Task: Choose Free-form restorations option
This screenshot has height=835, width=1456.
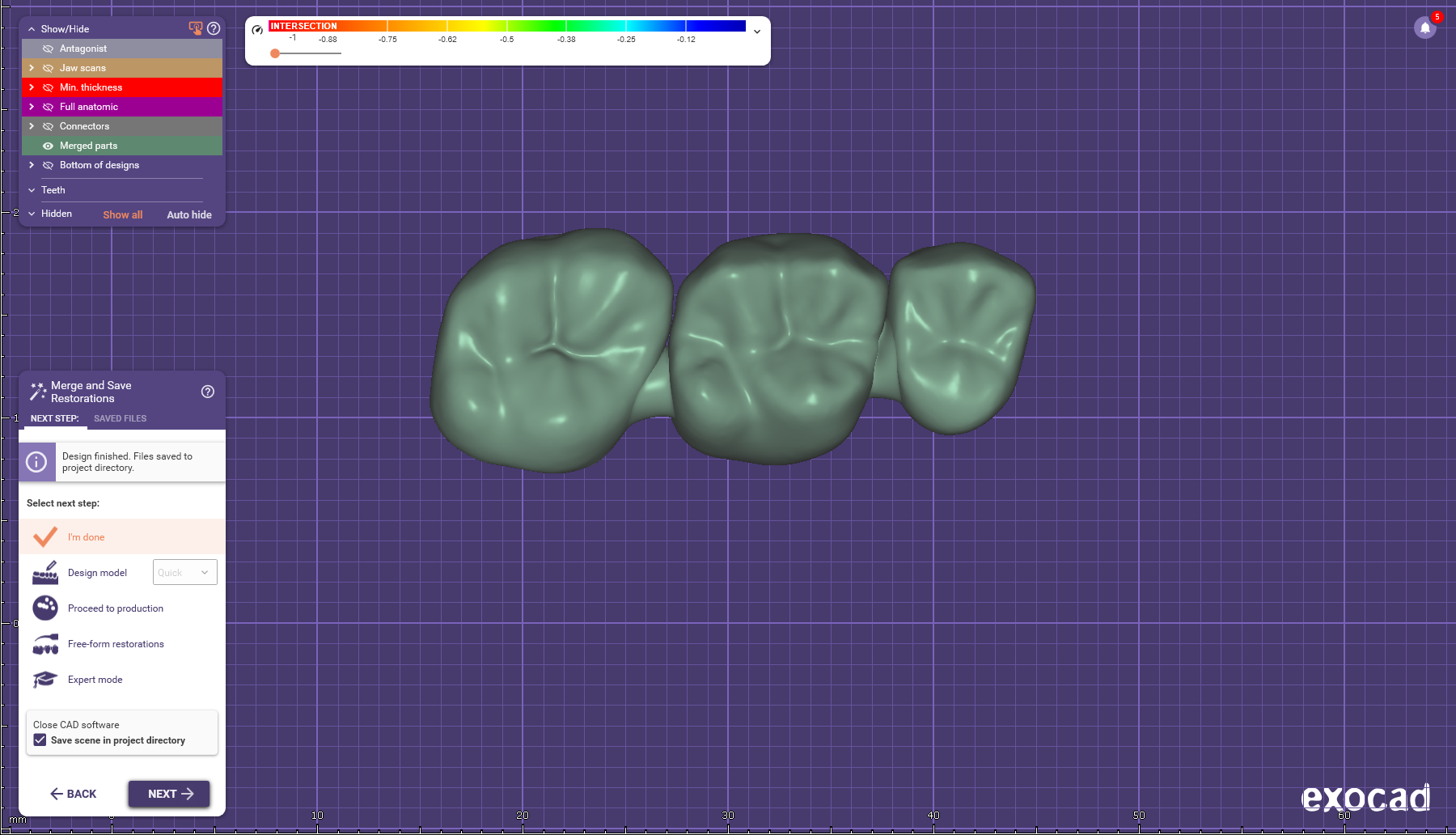Action: 122,644
